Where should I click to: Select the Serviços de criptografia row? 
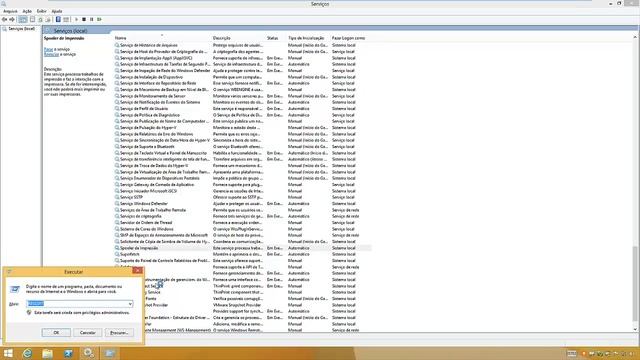pos(242,216)
